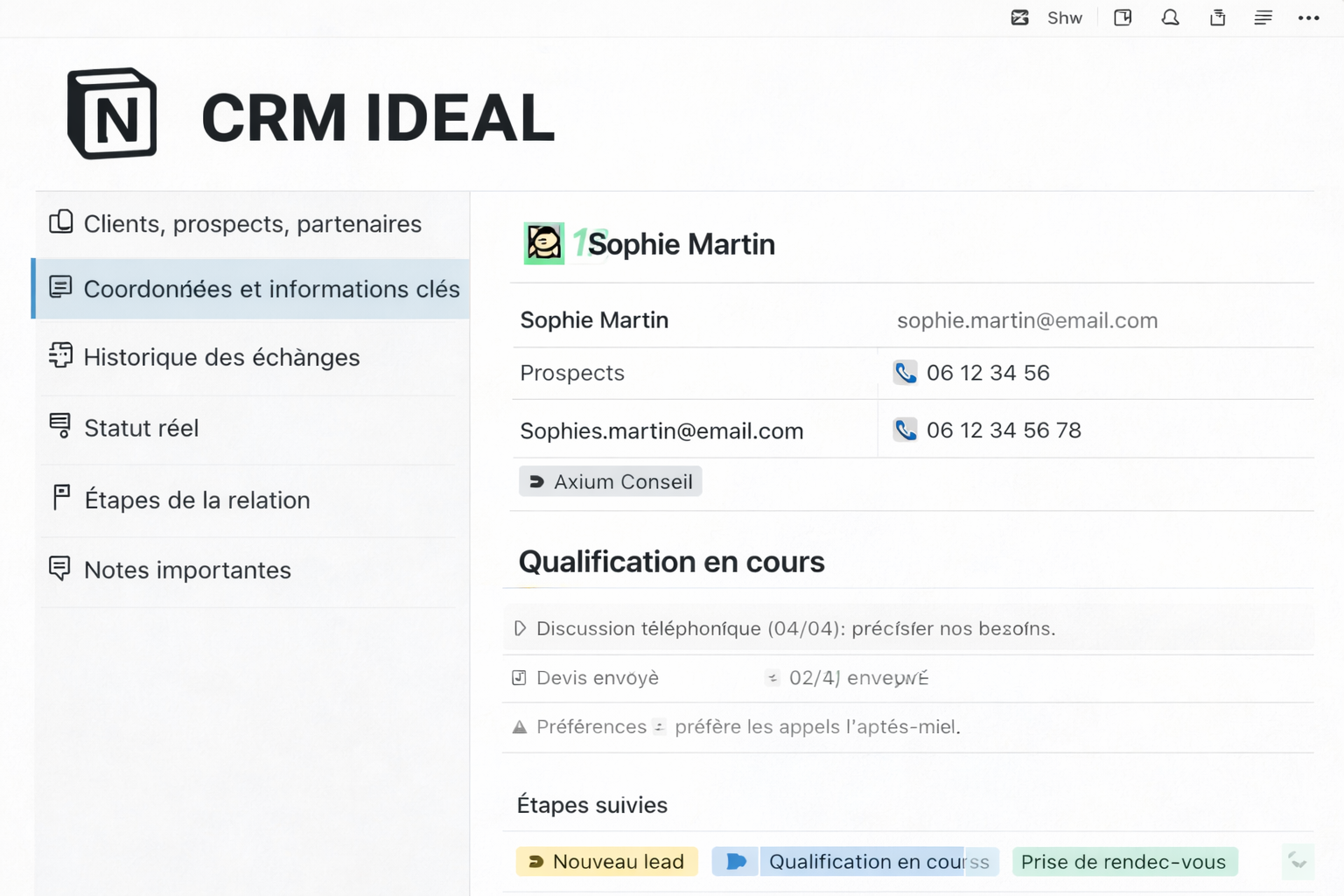Expand the Préférences disclosure arrow
This screenshot has width=1344, height=896.
(x=659, y=726)
